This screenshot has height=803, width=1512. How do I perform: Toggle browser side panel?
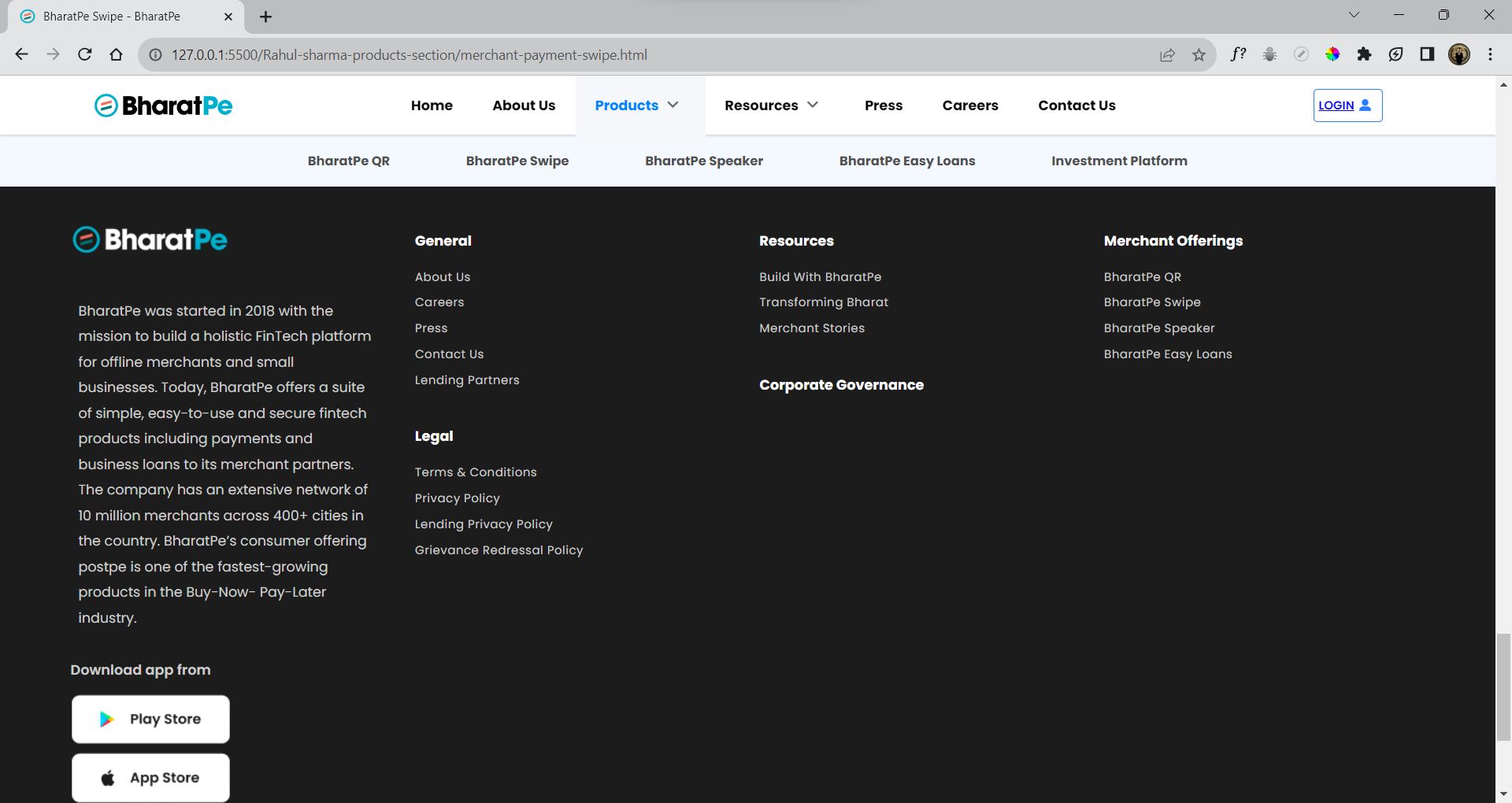coord(1427,54)
